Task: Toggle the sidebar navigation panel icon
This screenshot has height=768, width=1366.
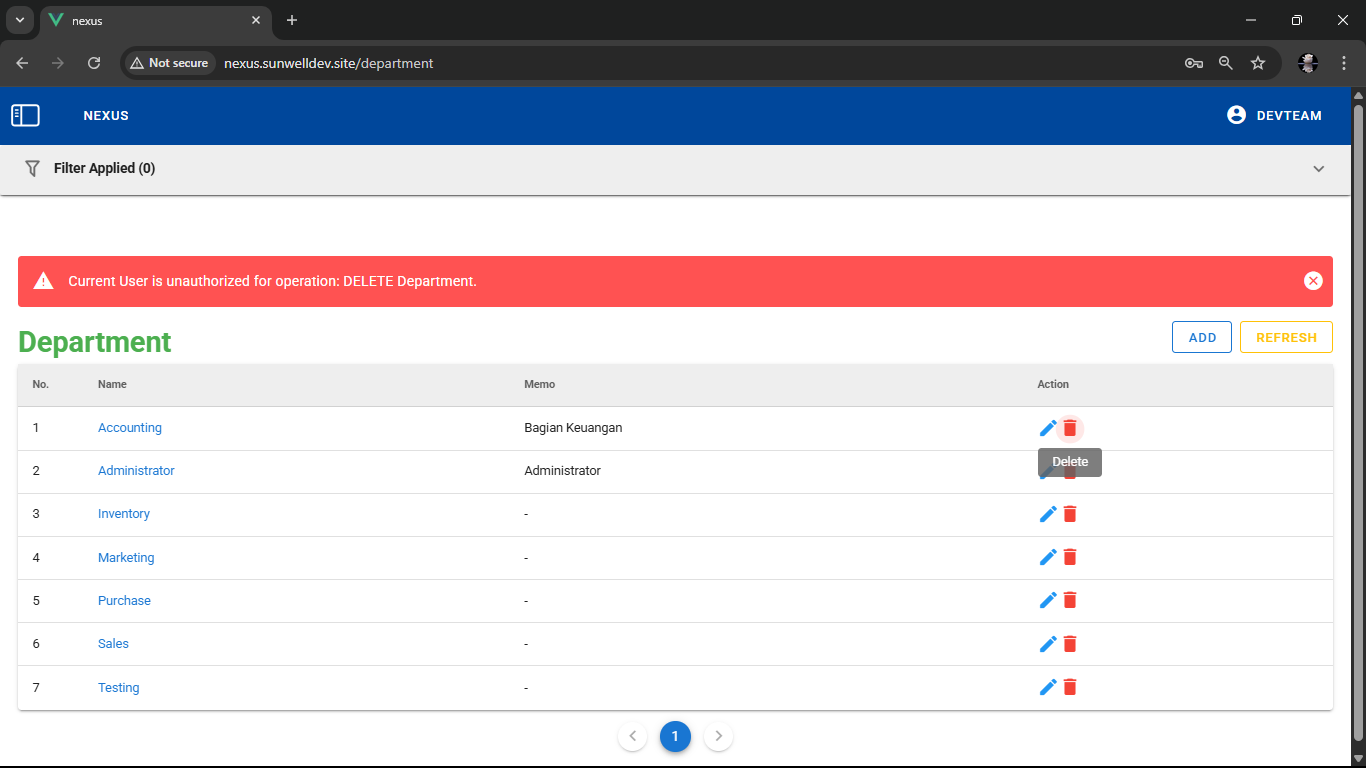Action: (x=25, y=116)
